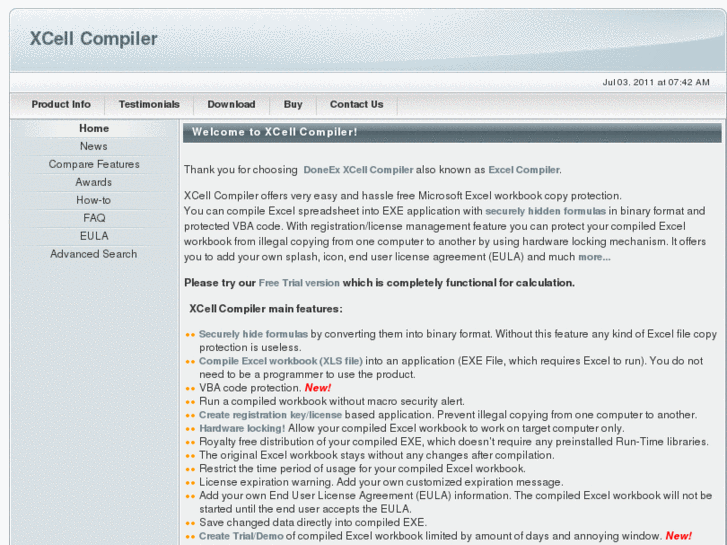Click the Save changed data directly line
The width and height of the screenshot is (727, 545).
pyautogui.click(x=313, y=522)
